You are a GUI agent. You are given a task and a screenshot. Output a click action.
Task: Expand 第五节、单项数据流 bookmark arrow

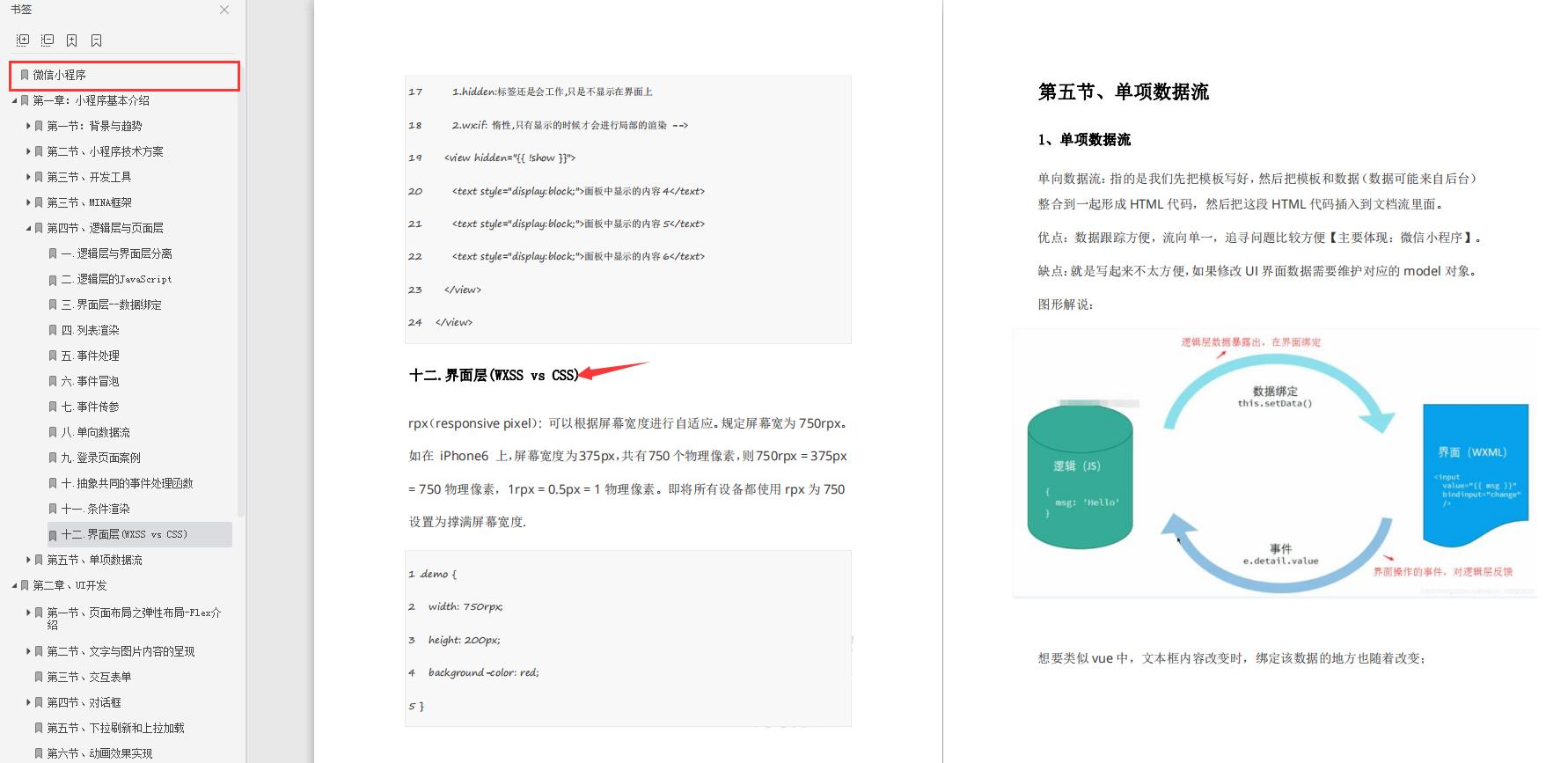coord(28,561)
